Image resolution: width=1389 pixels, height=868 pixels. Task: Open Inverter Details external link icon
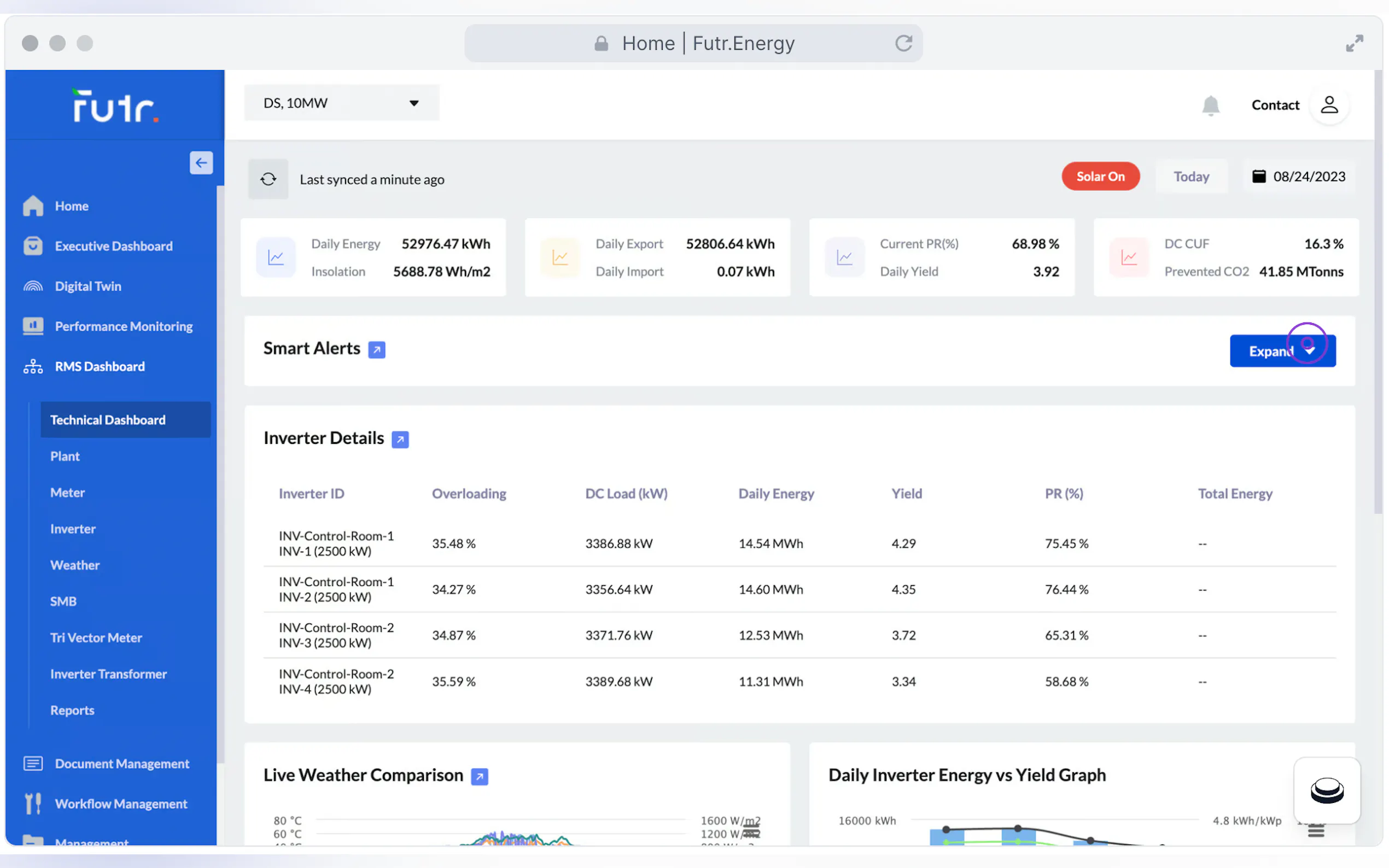[x=400, y=440]
